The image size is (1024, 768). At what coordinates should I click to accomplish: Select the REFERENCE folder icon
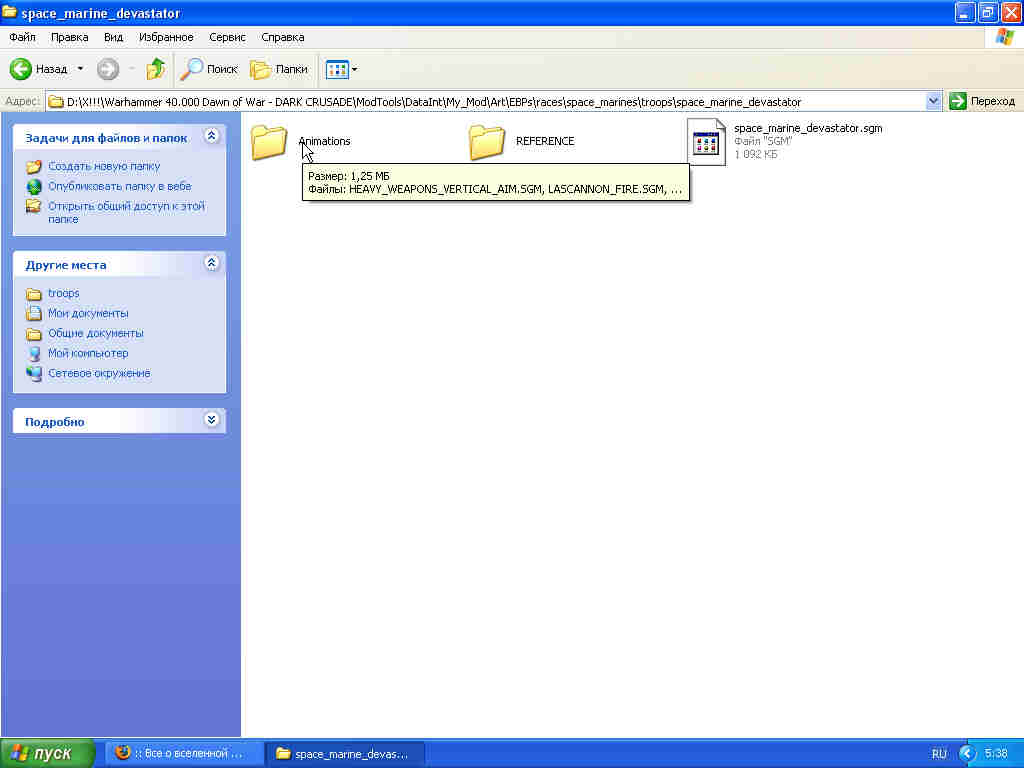(487, 142)
